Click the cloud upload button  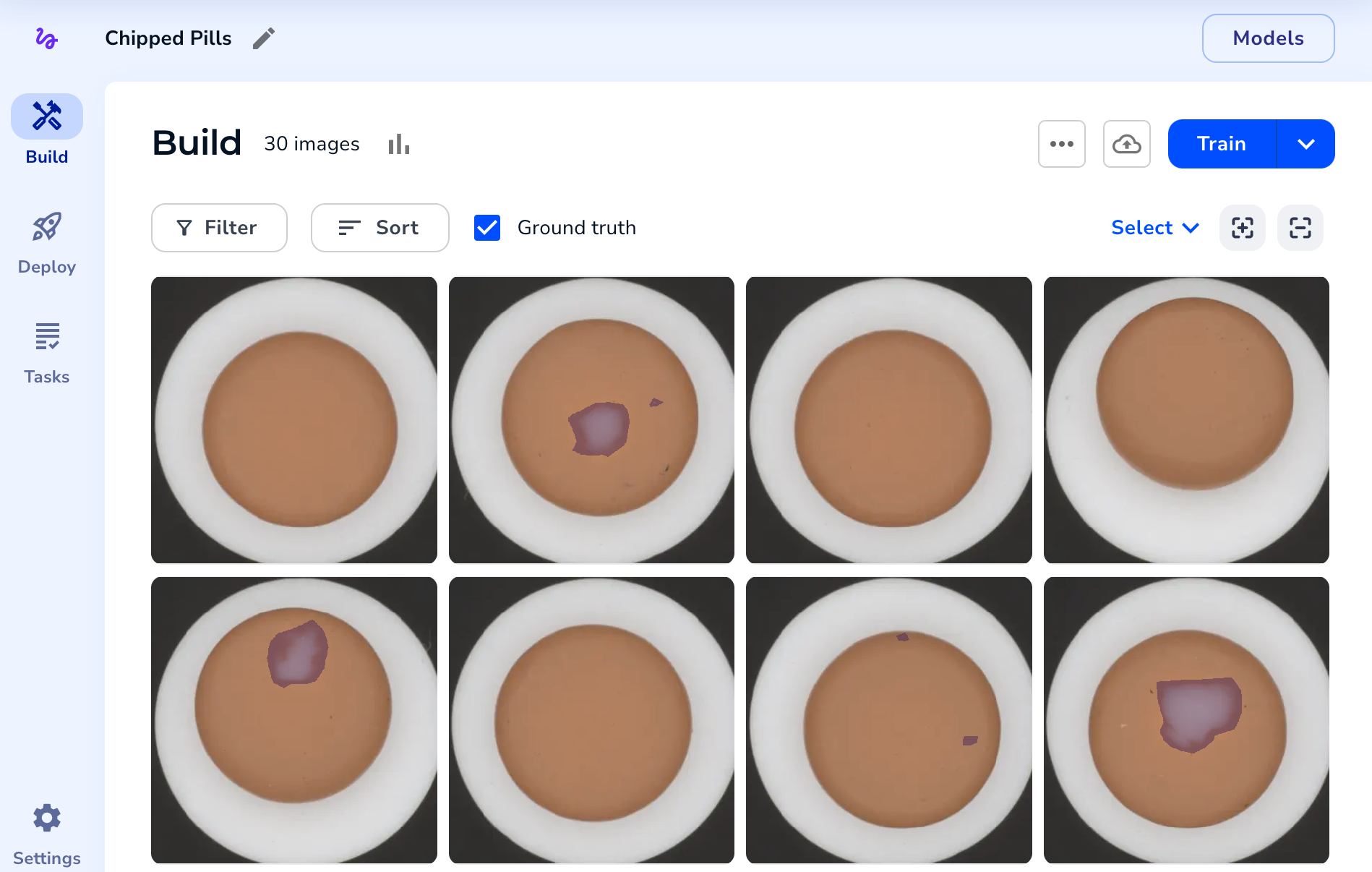click(x=1127, y=144)
